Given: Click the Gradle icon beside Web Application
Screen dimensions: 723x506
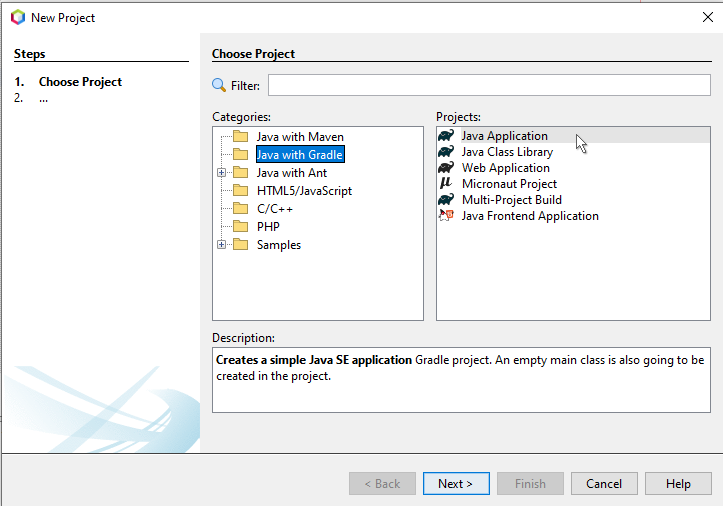Looking at the screenshot, I should coord(446,168).
